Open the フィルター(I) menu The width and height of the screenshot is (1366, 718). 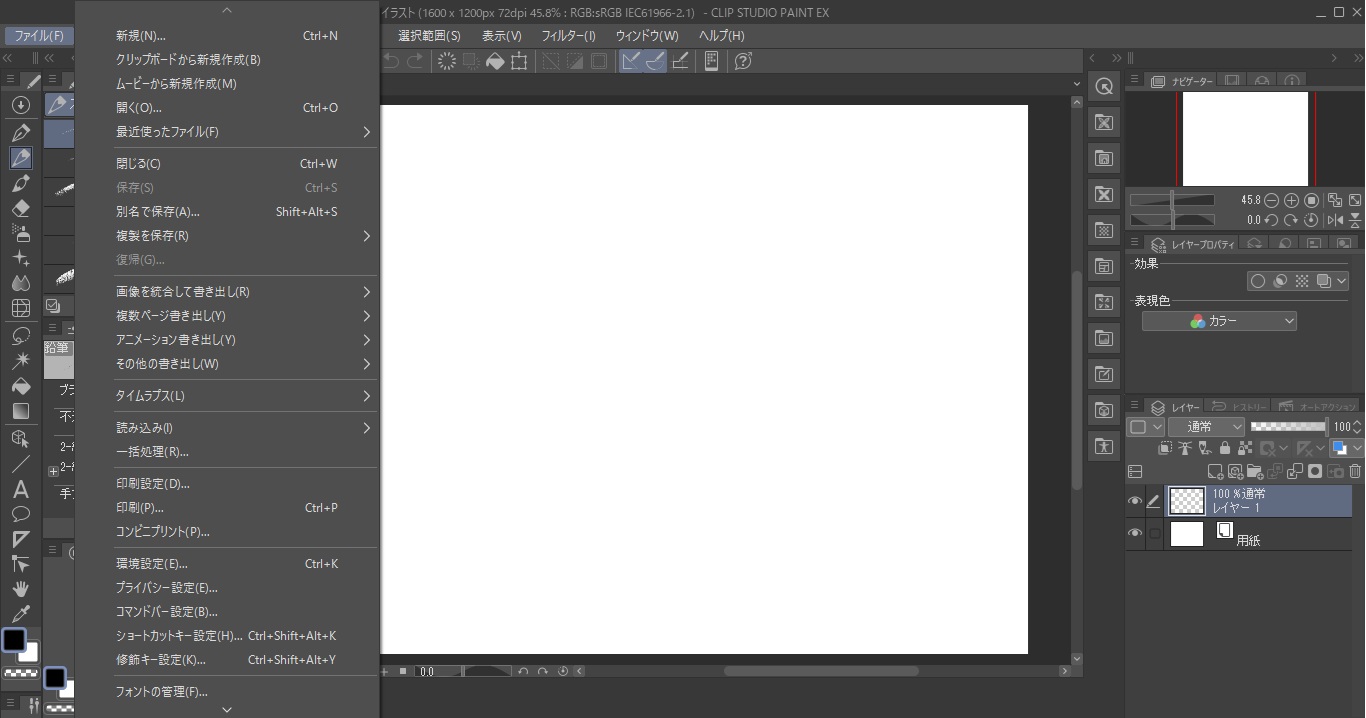point(568,36)
